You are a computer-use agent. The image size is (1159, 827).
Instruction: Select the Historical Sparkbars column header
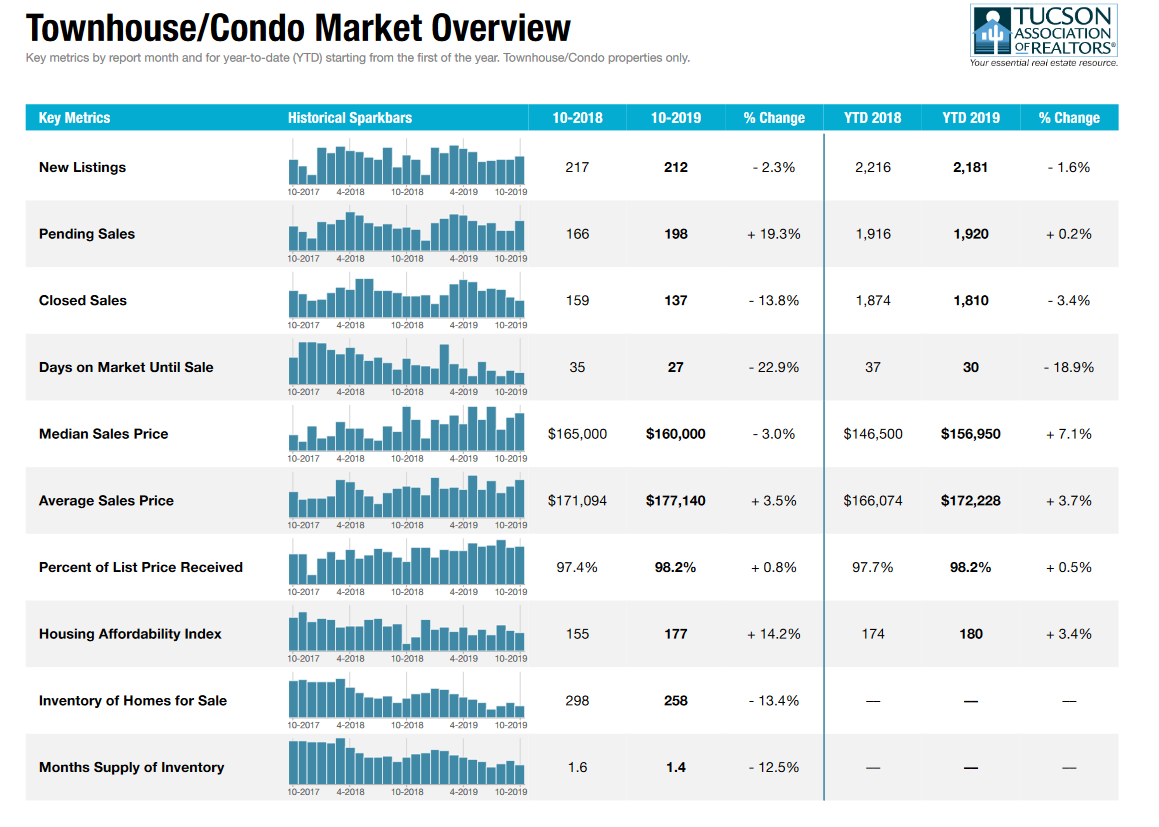point(350,118)
